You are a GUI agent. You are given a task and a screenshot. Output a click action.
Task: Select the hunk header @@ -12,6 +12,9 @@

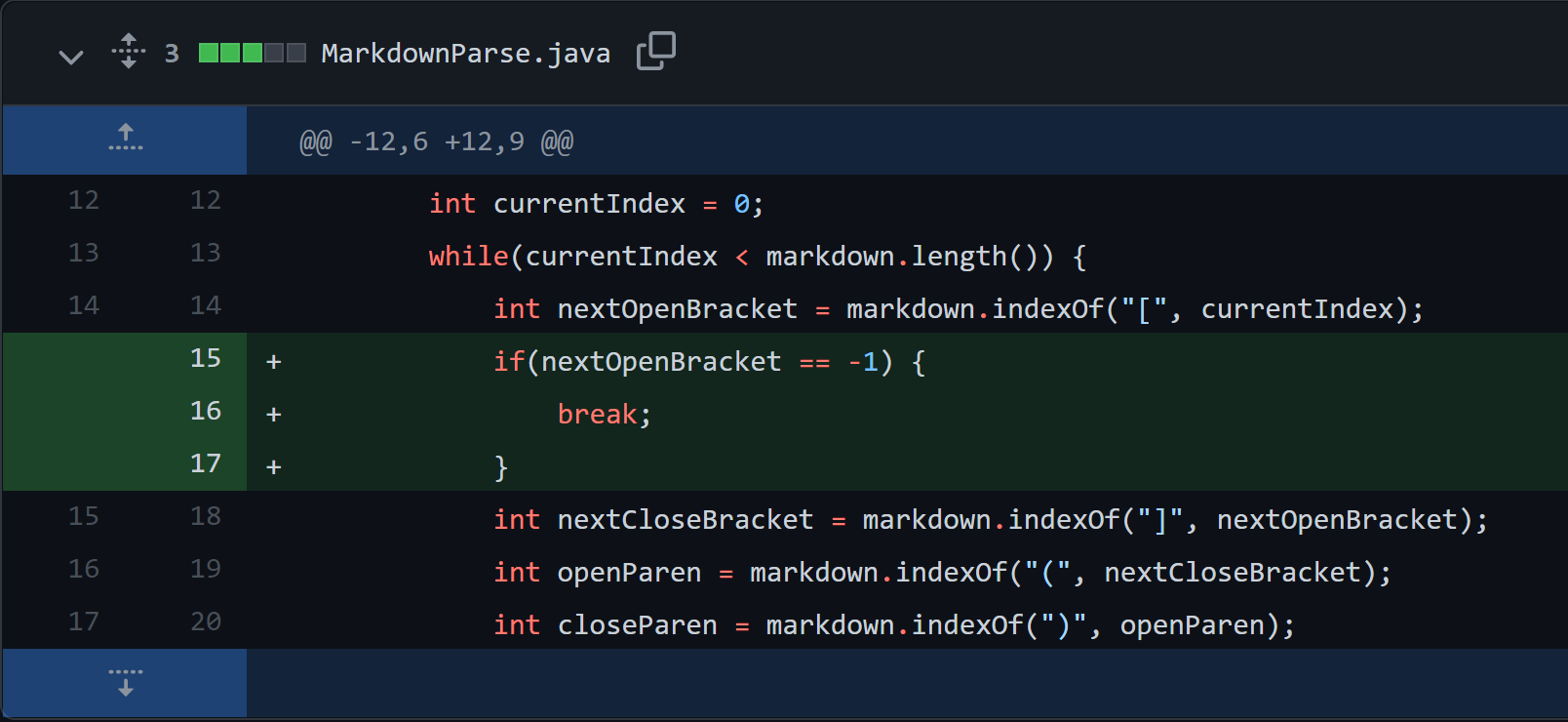pyautogui.click(x=436, y=141)
